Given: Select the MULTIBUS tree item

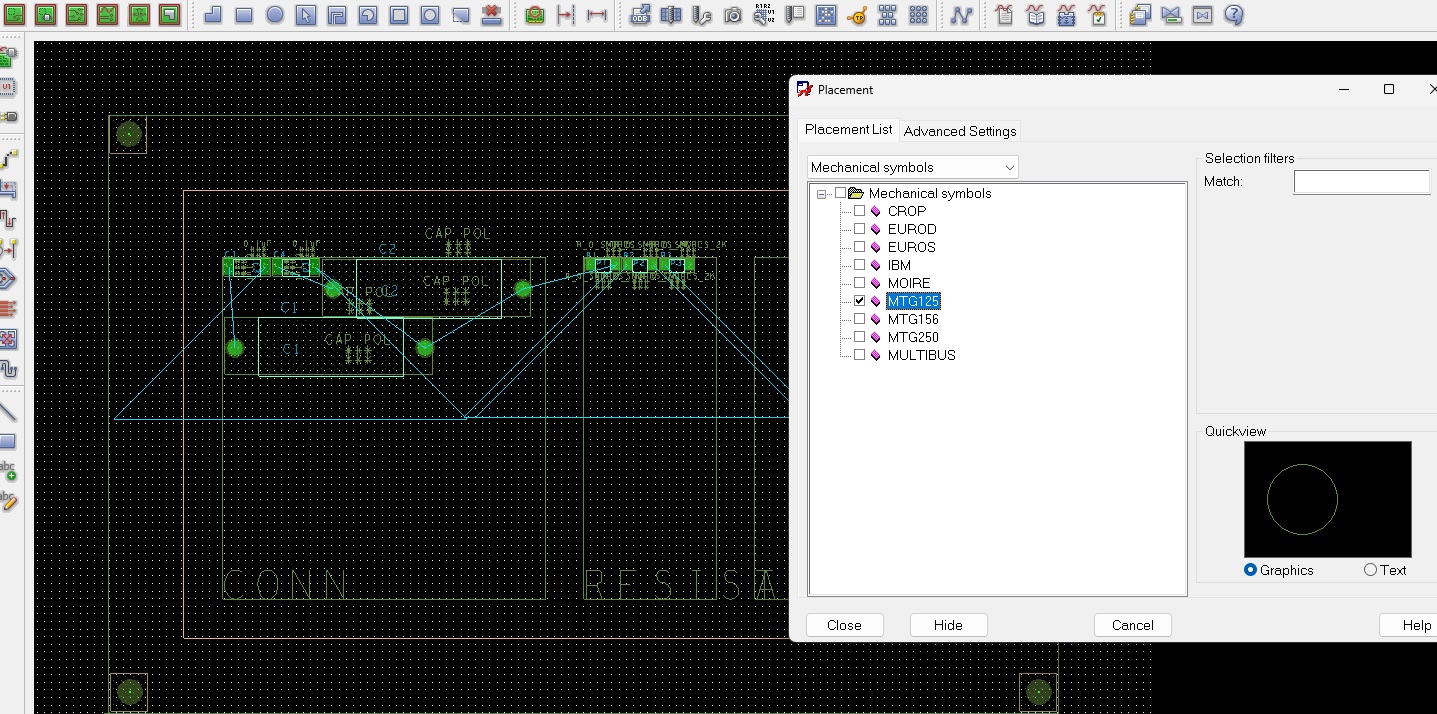Looking at the screenshot, I should tap(921, 355).
